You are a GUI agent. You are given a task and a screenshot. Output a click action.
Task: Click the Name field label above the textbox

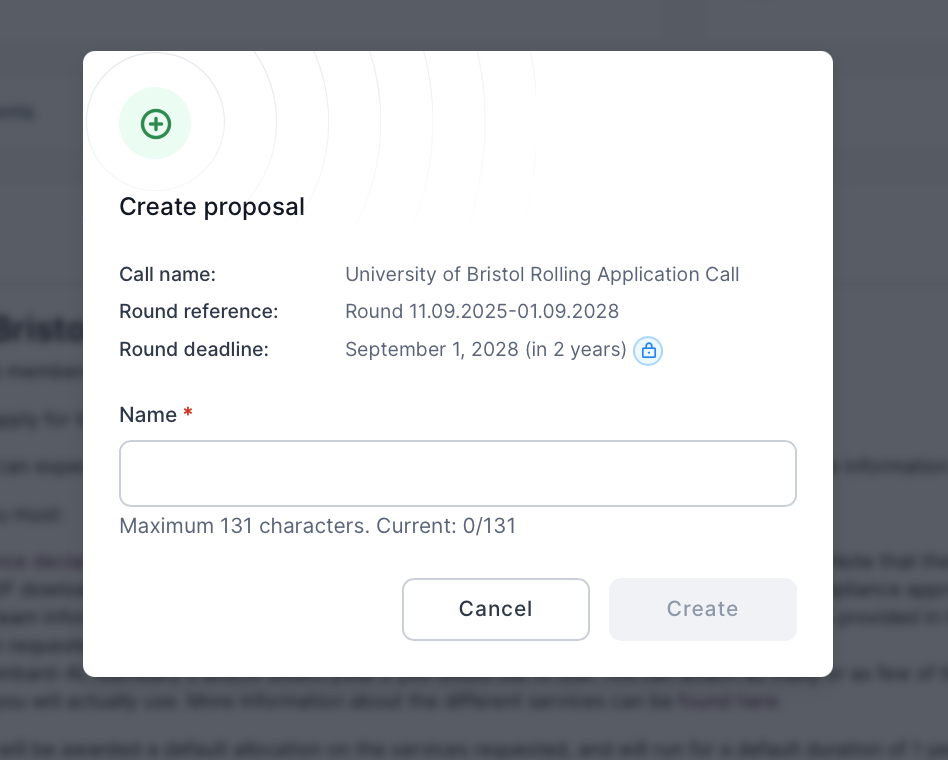coord(149,414)
